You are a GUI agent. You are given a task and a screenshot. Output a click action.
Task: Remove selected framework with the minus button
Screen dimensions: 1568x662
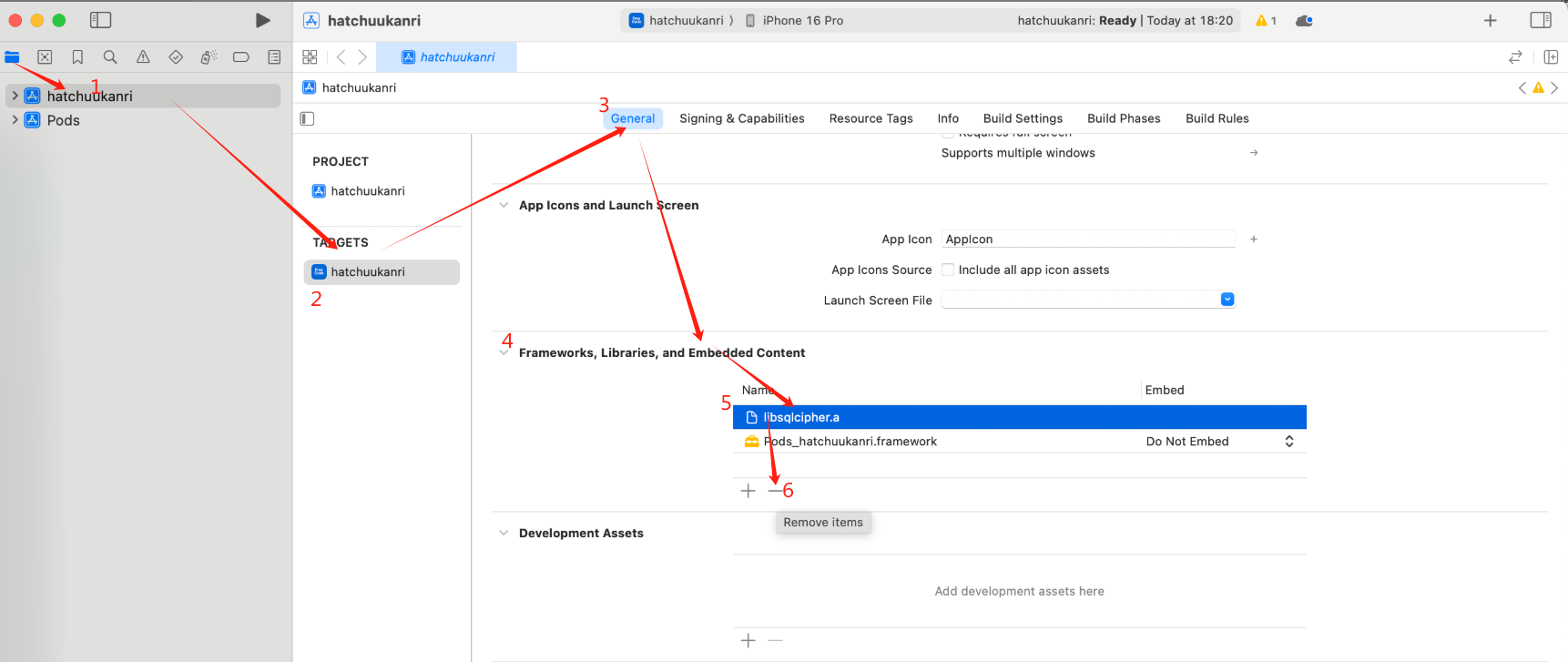tap(775, 491)
